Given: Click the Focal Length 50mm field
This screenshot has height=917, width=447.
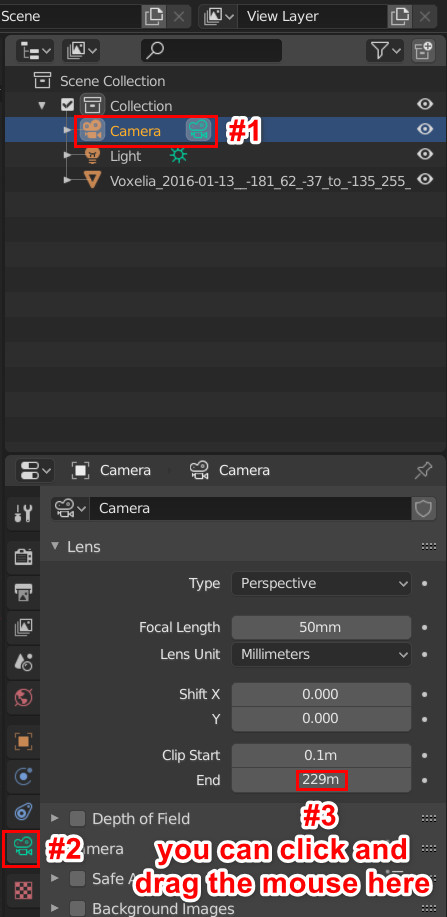Looking at the screenshot, I should pos(321,628).
